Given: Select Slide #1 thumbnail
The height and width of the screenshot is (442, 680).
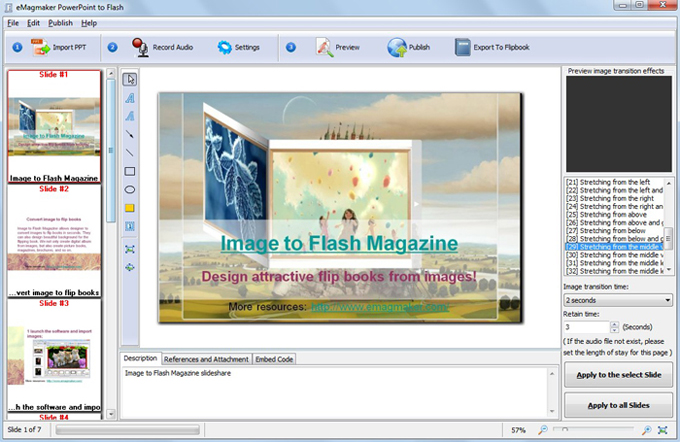Looking at the screenshot, I should 54,126.
